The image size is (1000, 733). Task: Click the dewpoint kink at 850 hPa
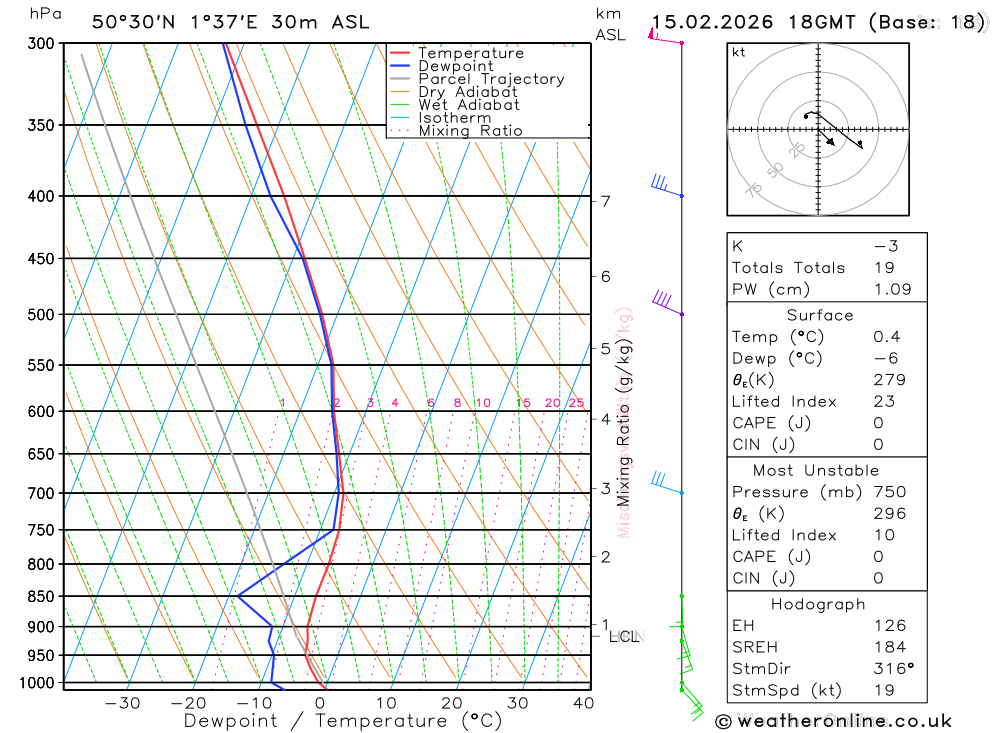point(238,596)
